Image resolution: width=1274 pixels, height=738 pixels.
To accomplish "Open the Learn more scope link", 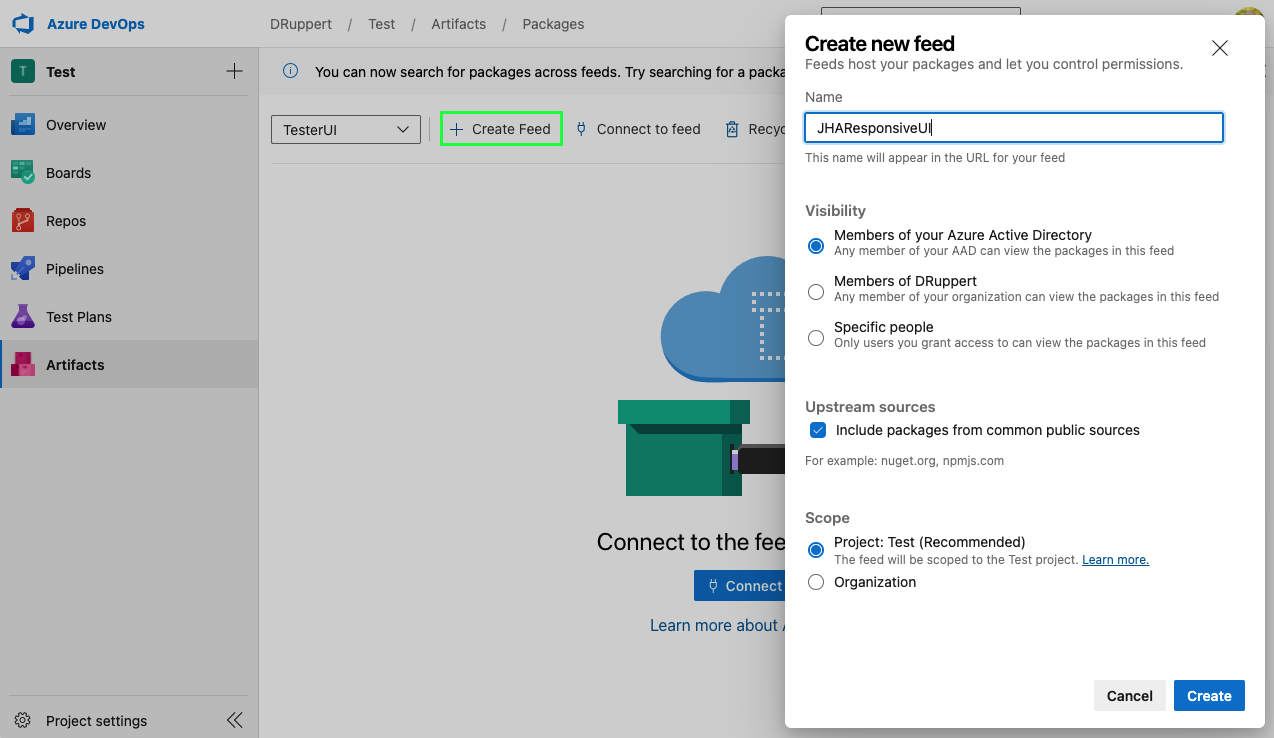I will click(1115, 560).
